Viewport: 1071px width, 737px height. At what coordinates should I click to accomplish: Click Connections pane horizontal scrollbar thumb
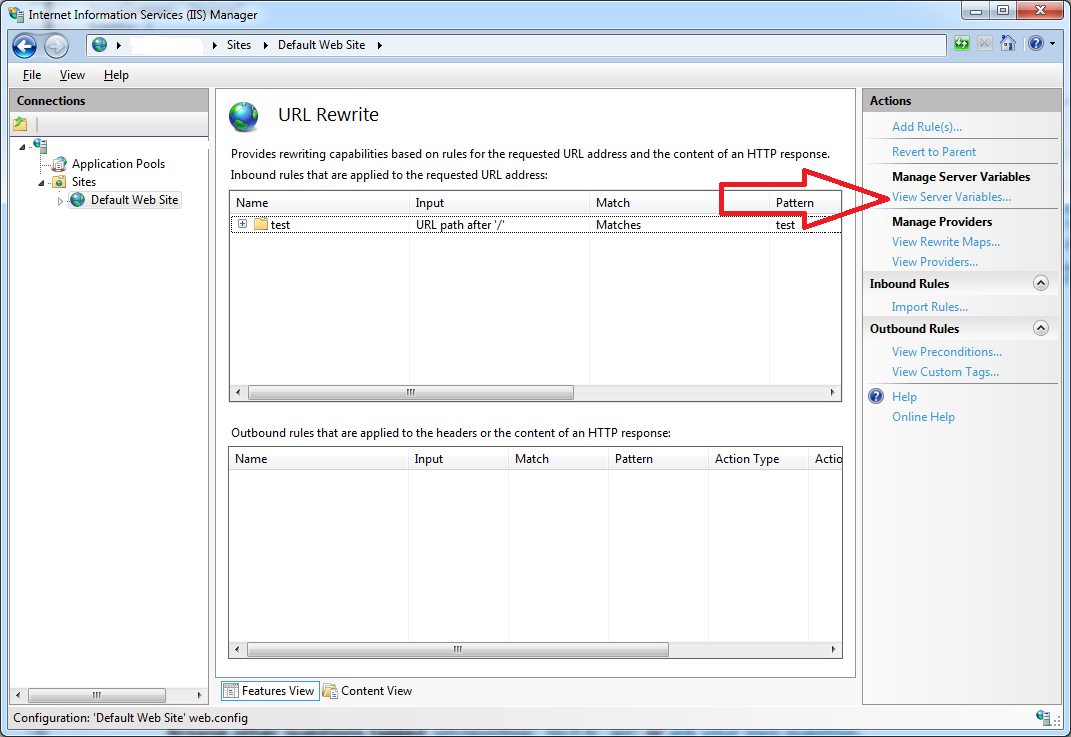pyautogui.click(x=96, y=695)
